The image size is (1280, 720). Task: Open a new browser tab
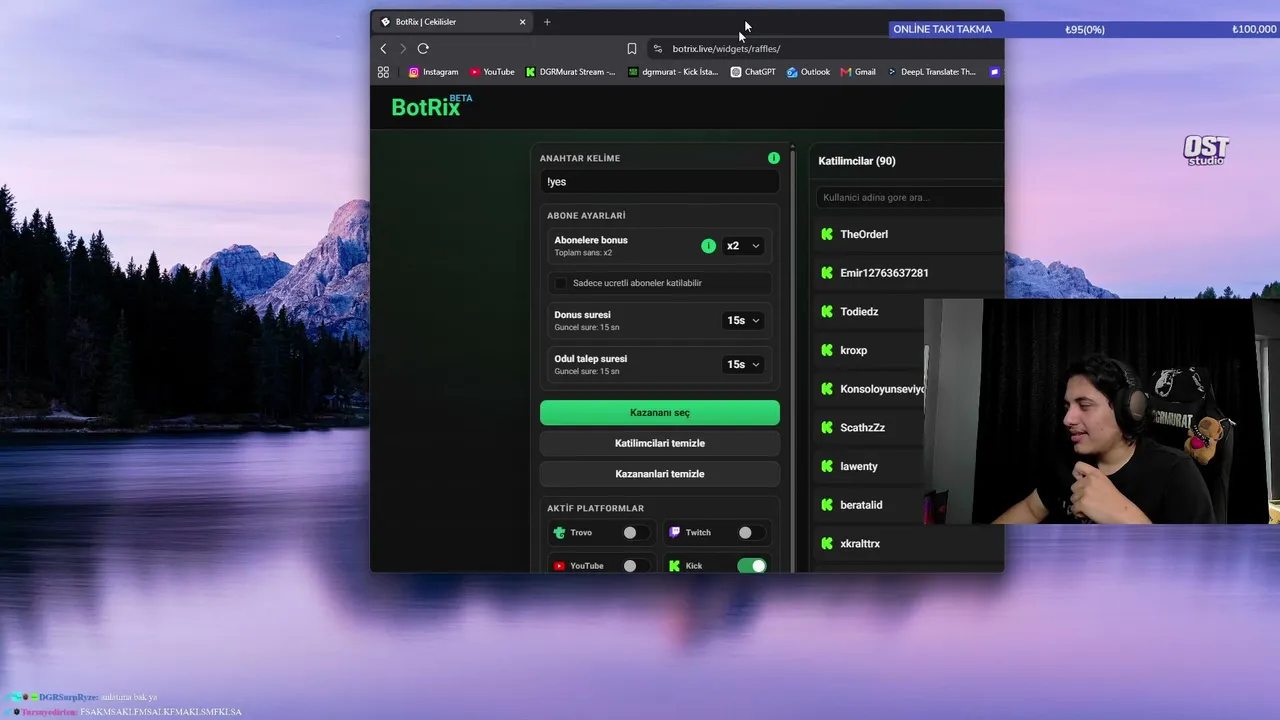547,22
